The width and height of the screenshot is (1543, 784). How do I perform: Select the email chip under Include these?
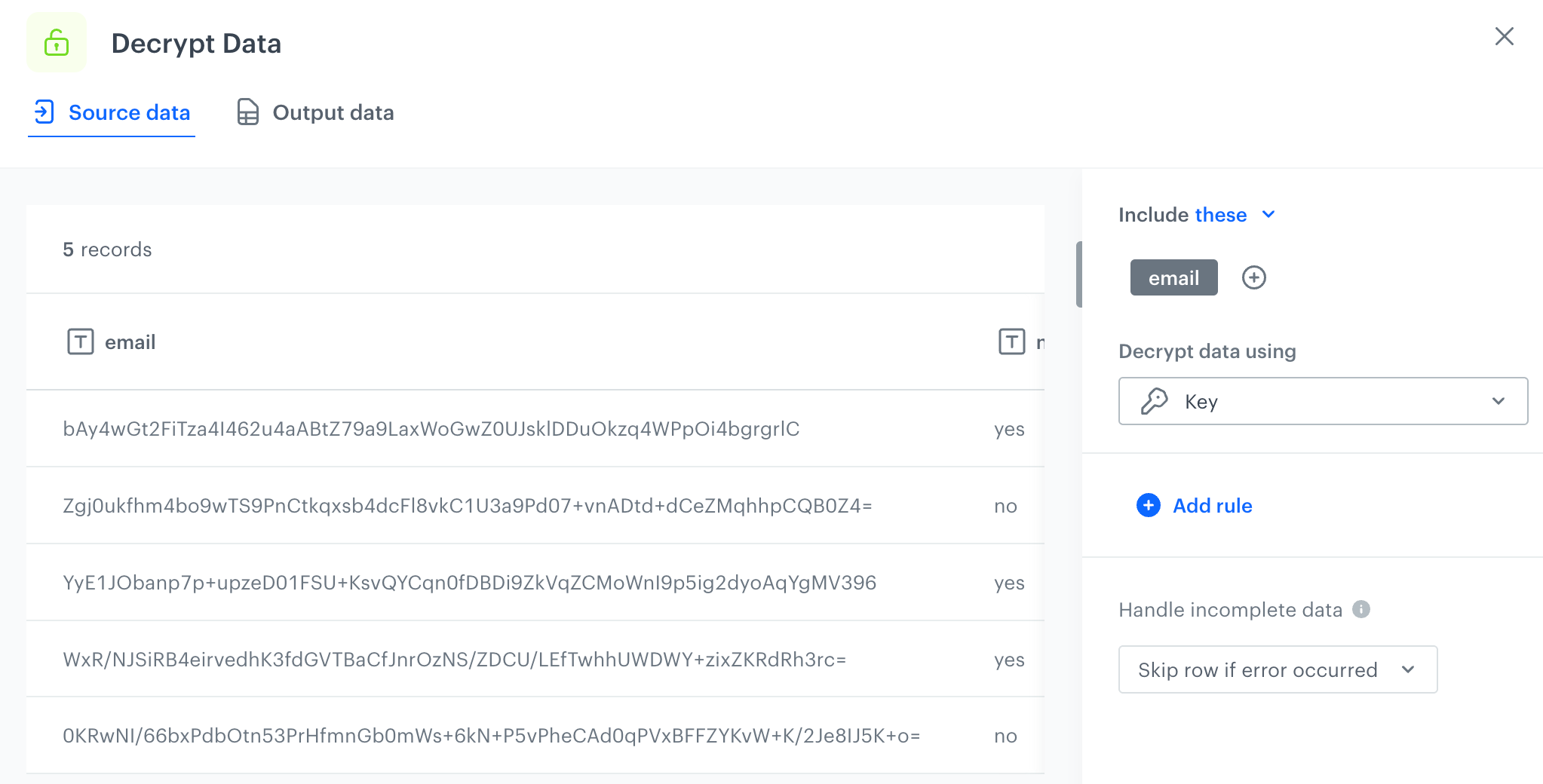point(1173,277)
